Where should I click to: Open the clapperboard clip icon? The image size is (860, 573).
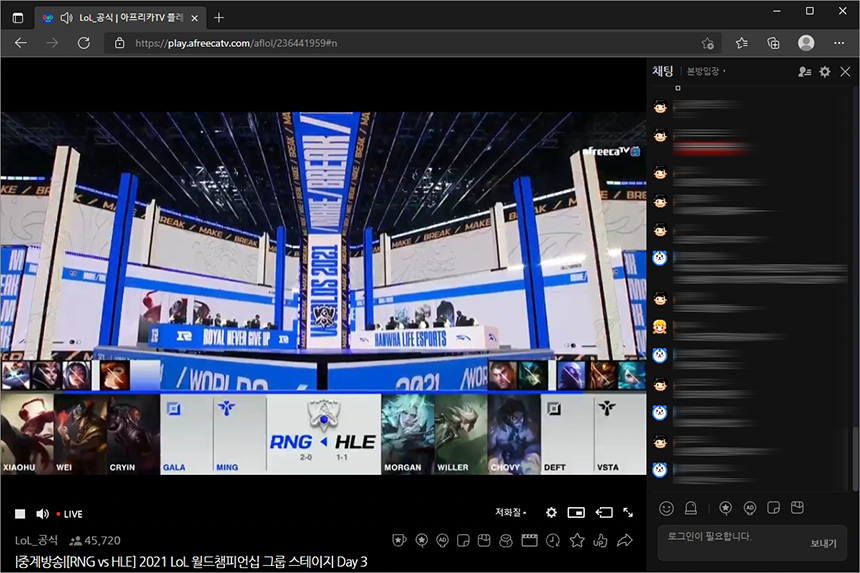coord(529,541)
